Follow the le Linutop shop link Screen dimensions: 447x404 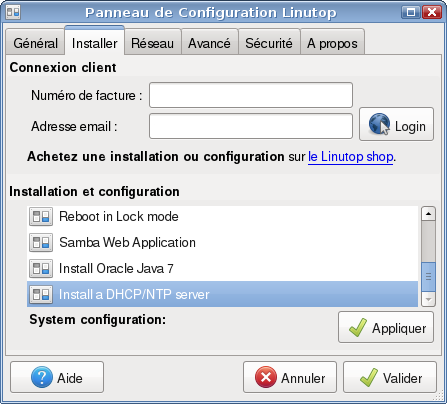pos(351,157)
